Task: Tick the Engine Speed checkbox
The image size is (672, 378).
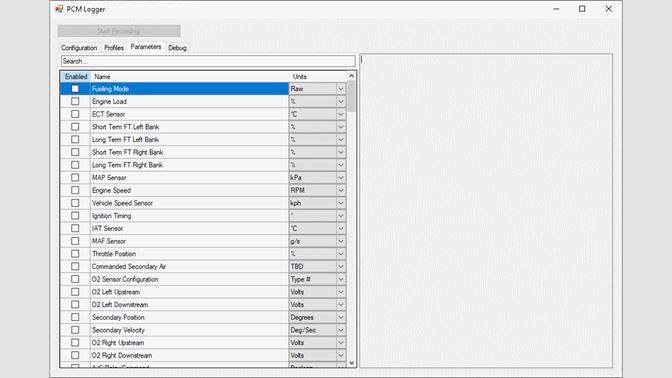Action: 75,190
